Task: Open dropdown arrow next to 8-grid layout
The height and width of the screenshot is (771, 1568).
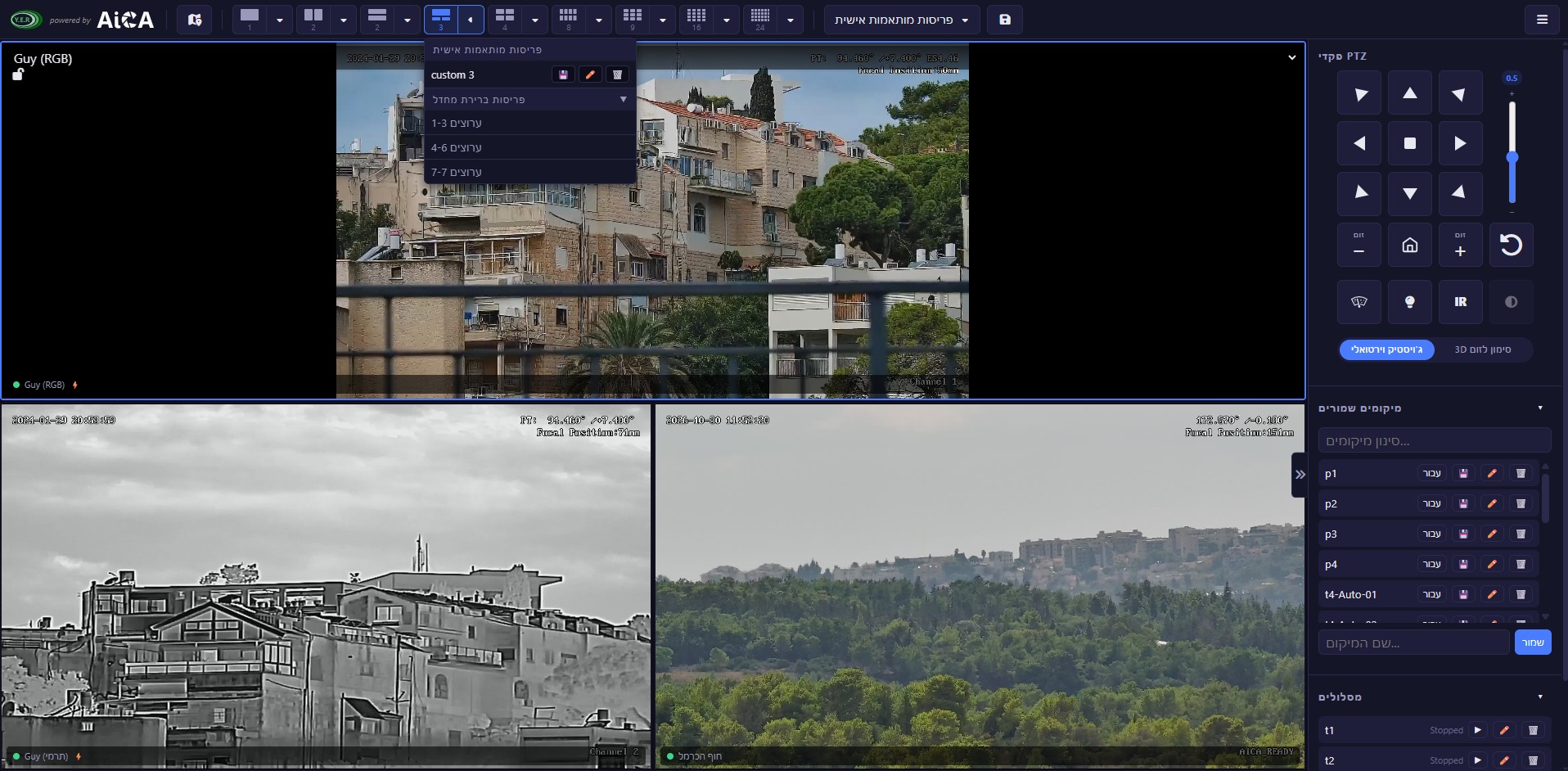Action: point(598,20)
